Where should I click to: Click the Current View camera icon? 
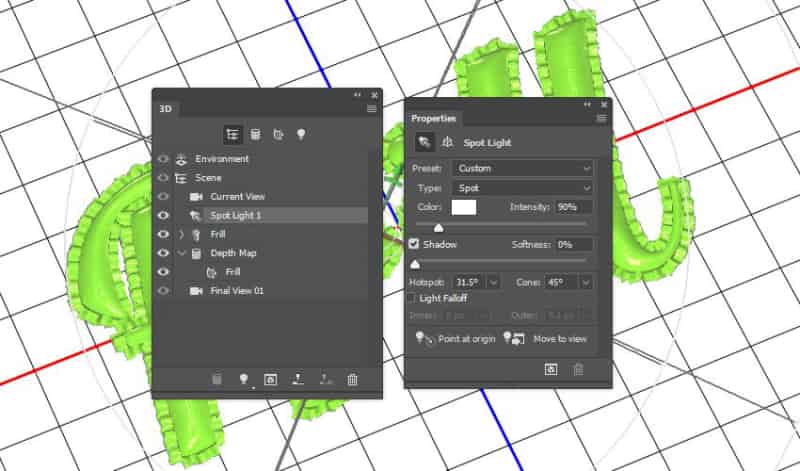(196, 196)
